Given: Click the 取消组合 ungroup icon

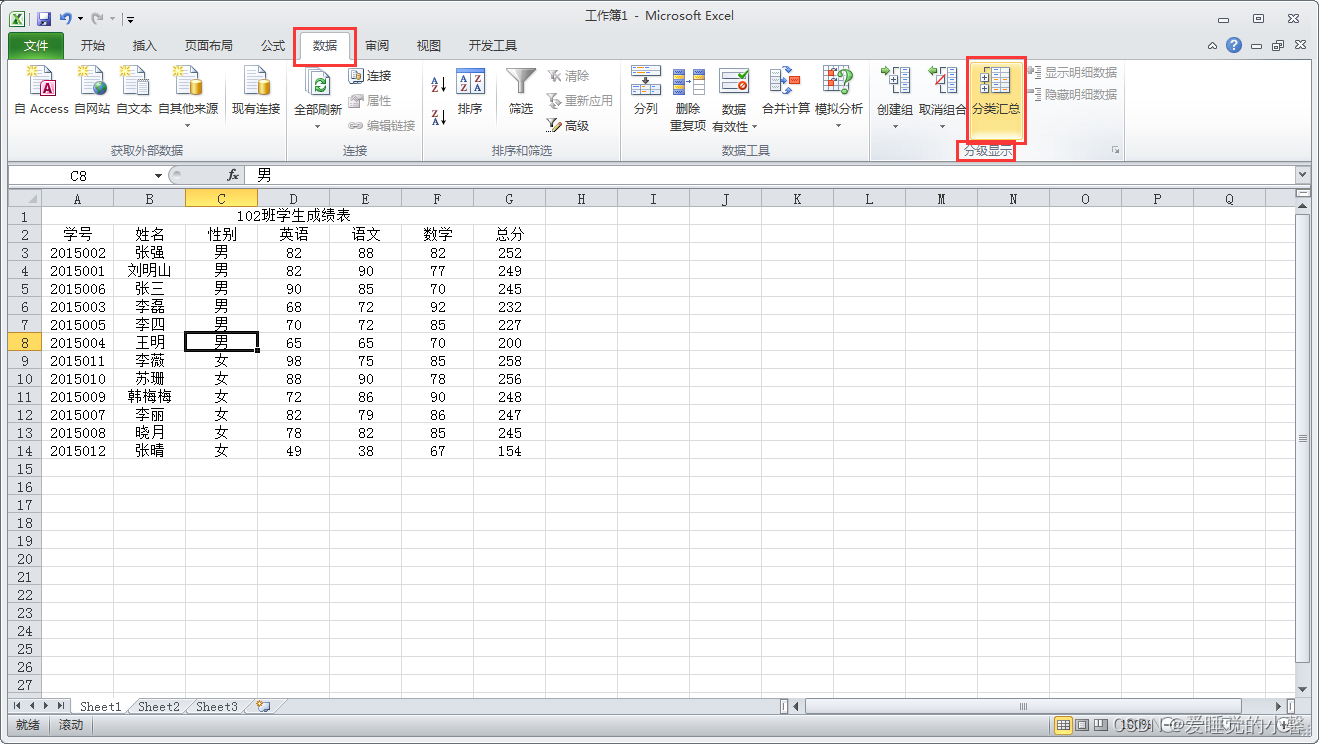Looking at the screenshot, I should click(x=942, y=82).
